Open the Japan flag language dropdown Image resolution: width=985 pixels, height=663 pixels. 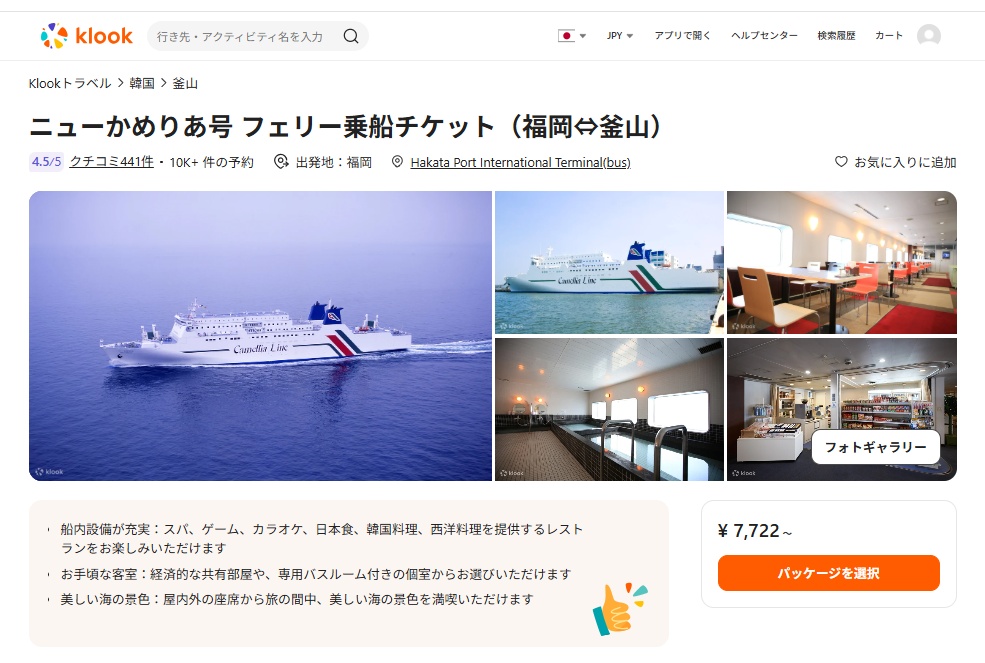(572, 36)
